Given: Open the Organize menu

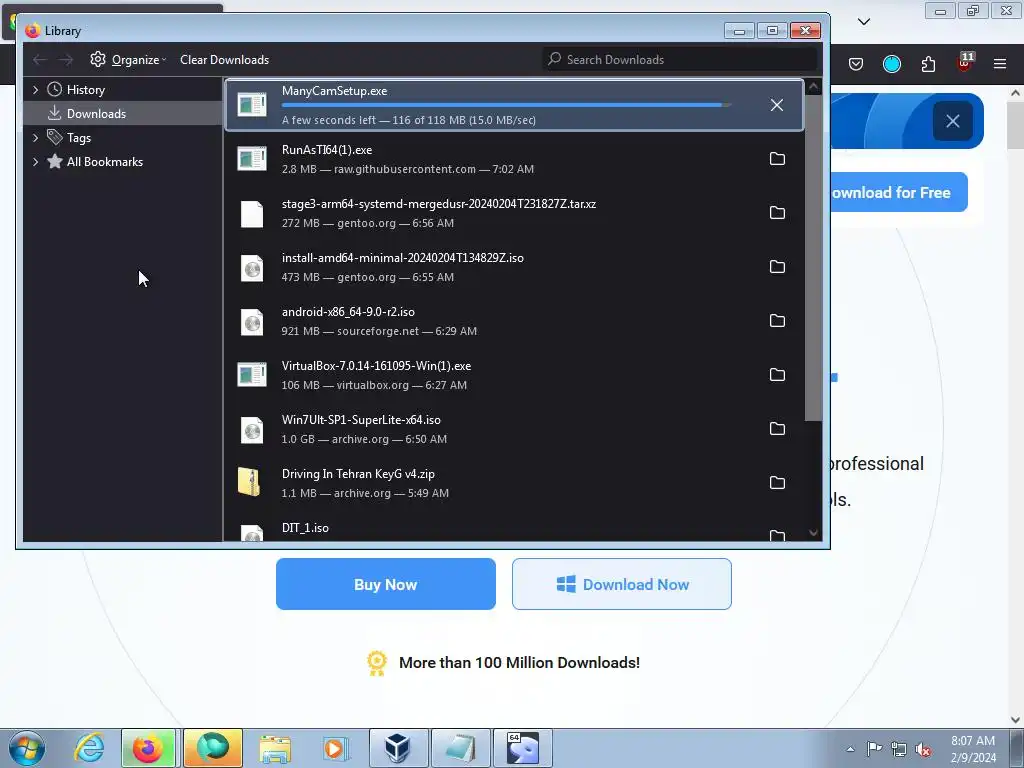Looking at the screenshot, I should point(128,59).
